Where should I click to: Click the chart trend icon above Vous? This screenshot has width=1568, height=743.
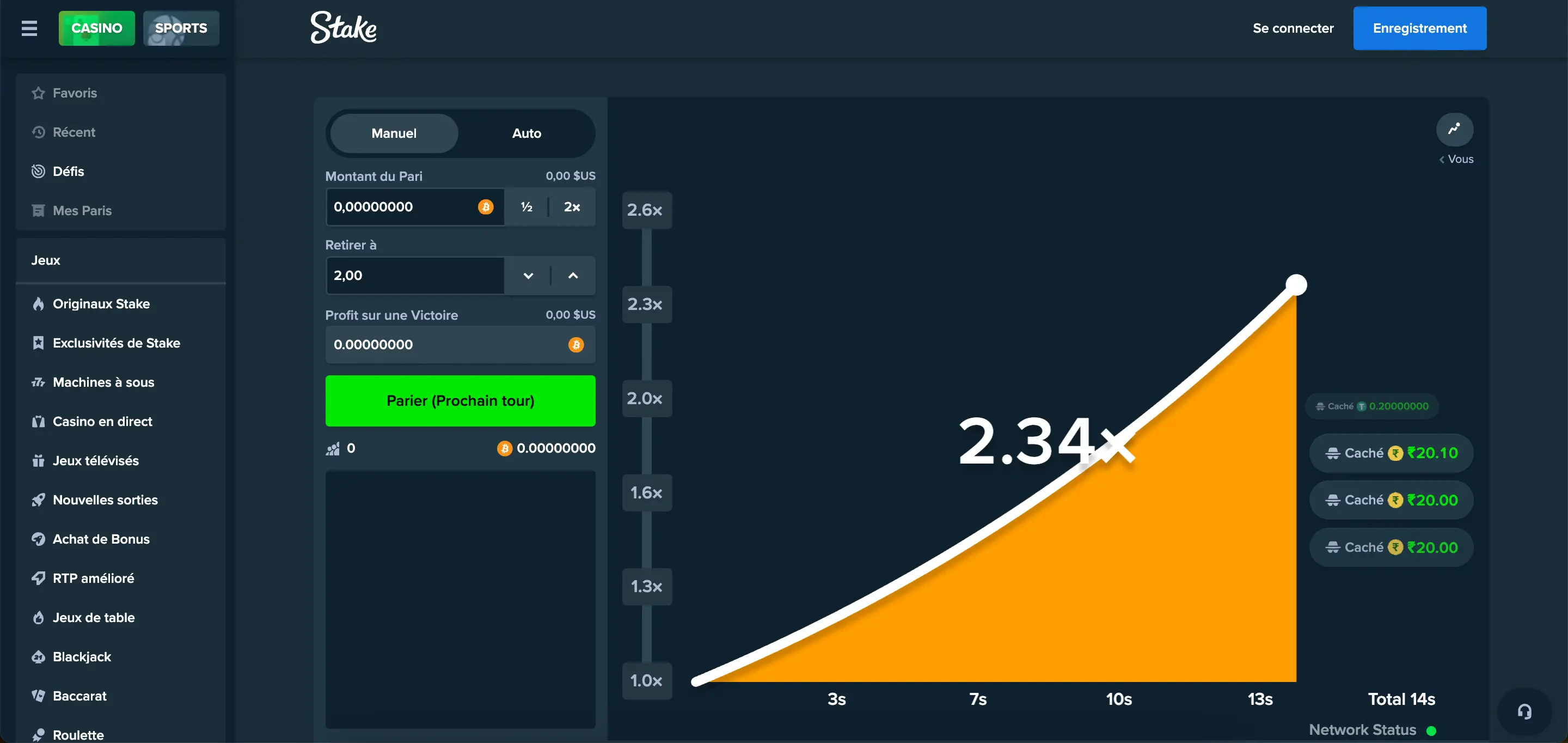coord(1454,129)
